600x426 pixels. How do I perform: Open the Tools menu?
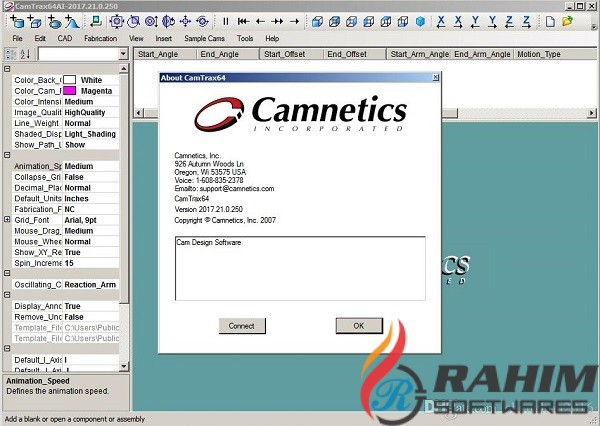click(x=245, y=38)
